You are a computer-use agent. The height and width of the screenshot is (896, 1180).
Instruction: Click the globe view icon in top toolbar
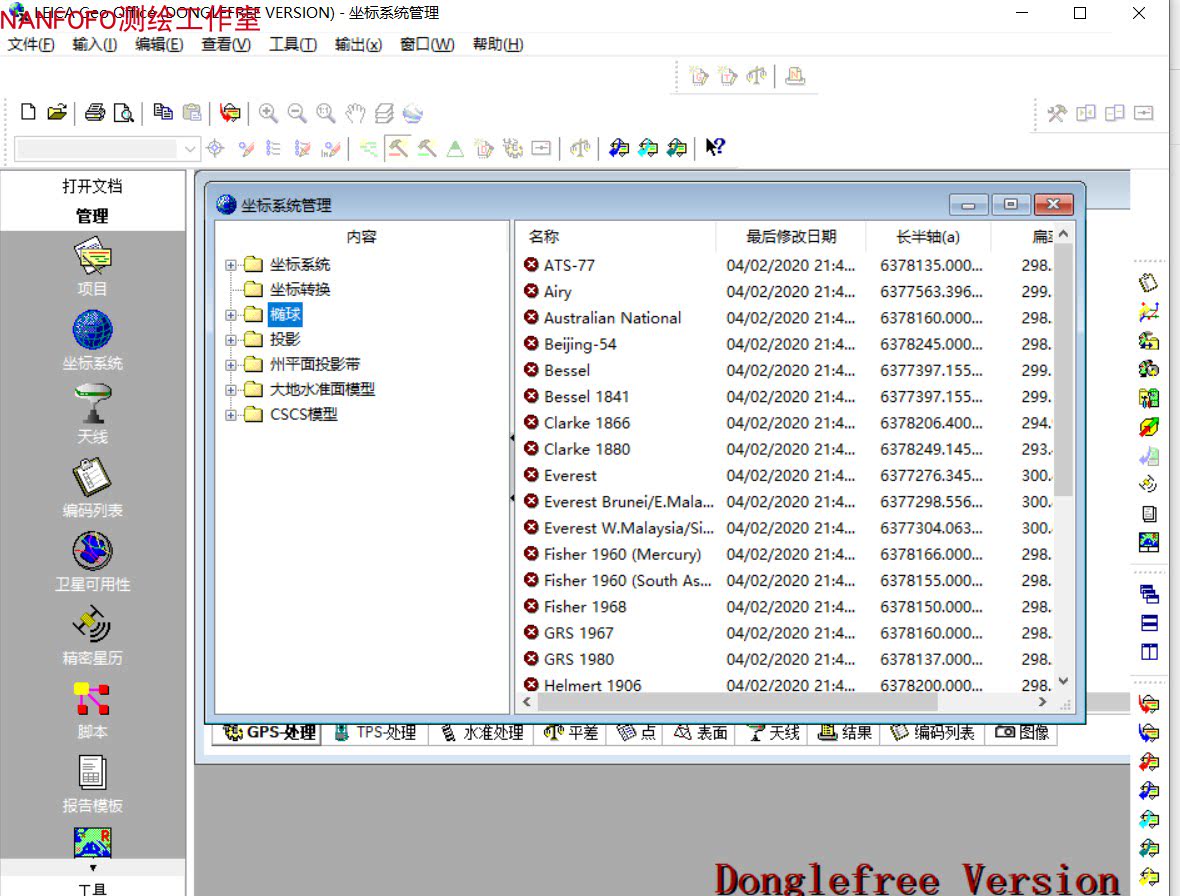412,113
